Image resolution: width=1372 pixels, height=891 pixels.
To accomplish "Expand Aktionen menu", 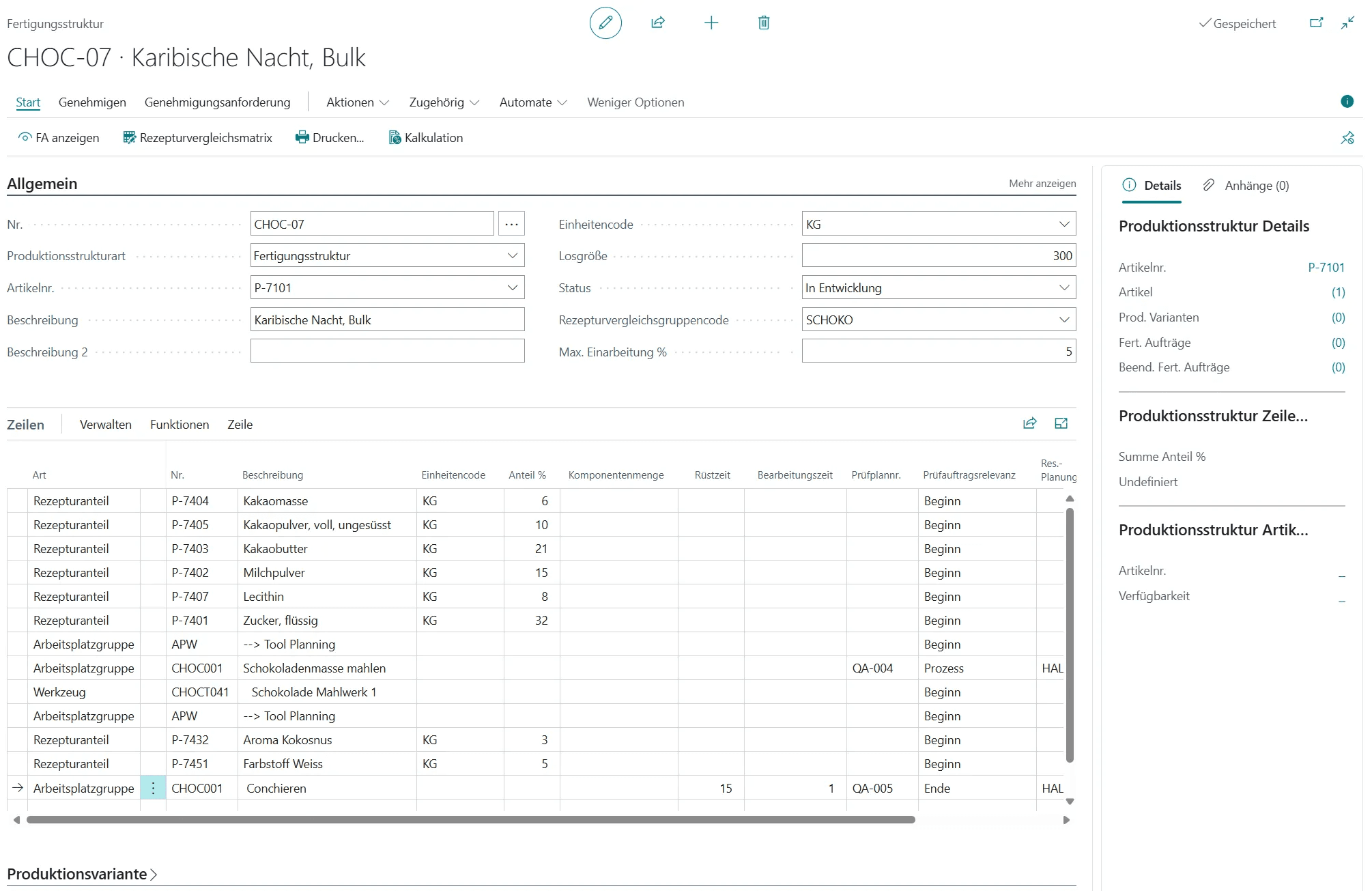I will (x=358, y=102).
